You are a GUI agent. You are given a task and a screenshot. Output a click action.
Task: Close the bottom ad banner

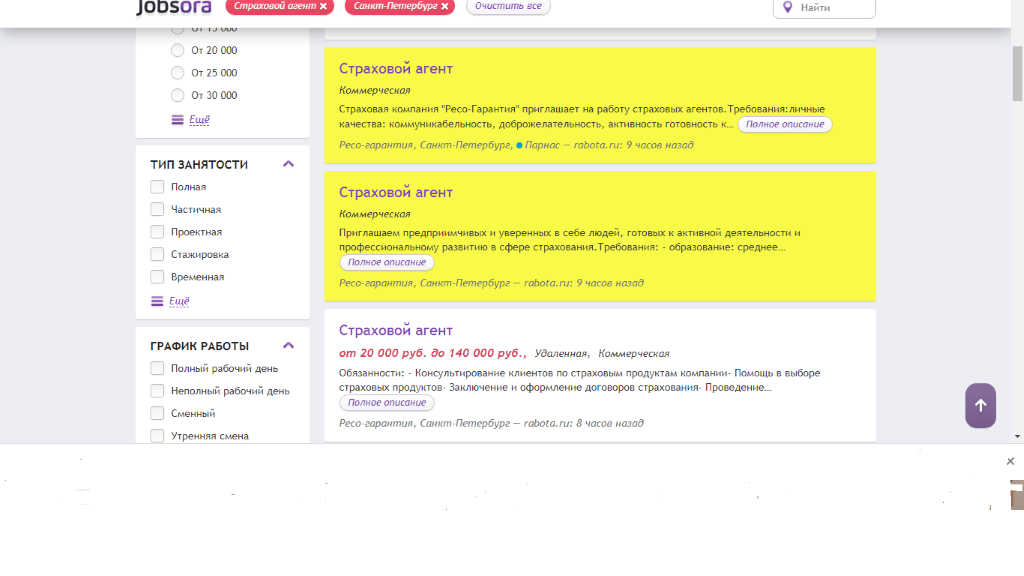pyautogui.click(x=1010, y=461)
